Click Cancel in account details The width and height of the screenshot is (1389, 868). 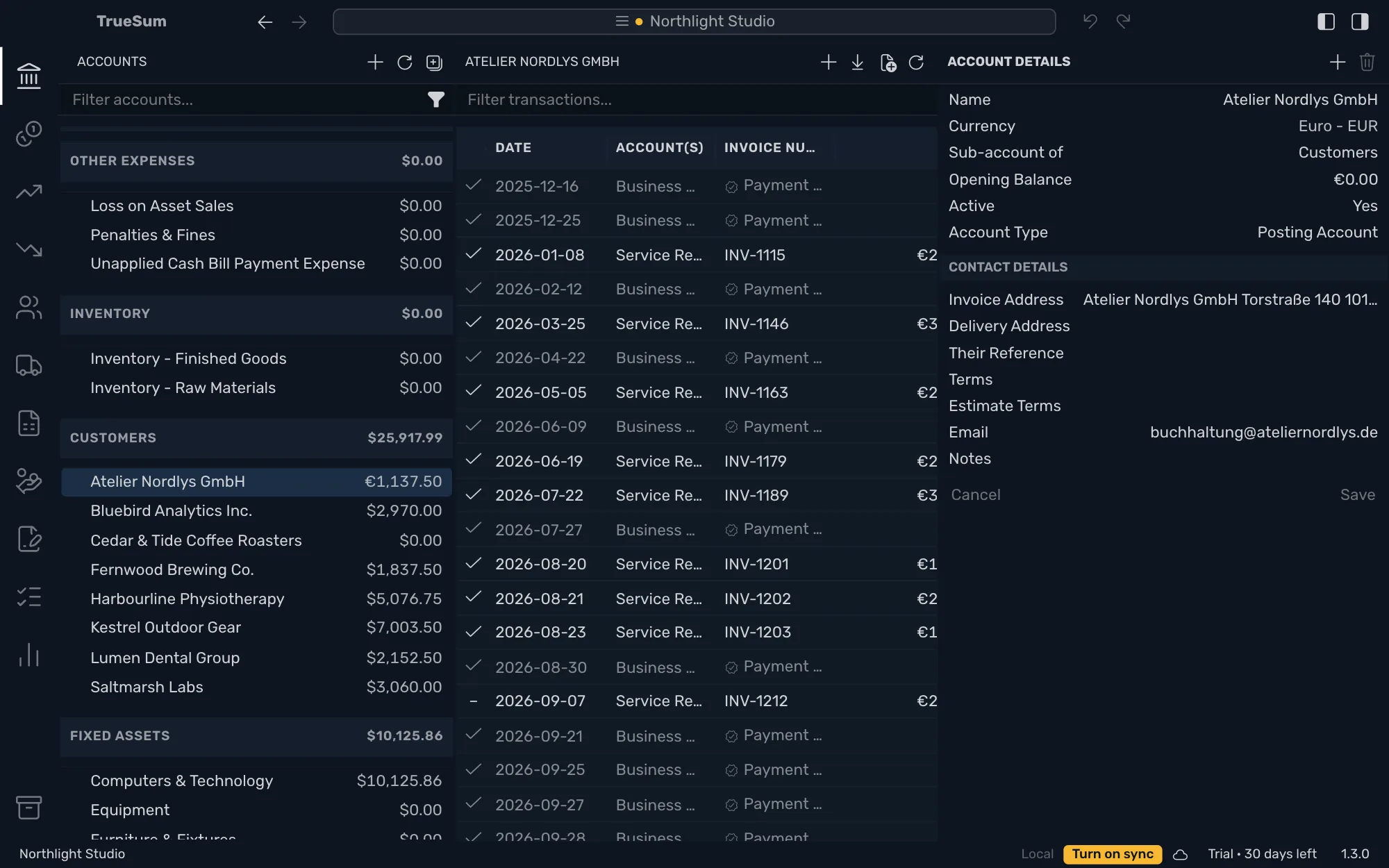click(975, 495)
